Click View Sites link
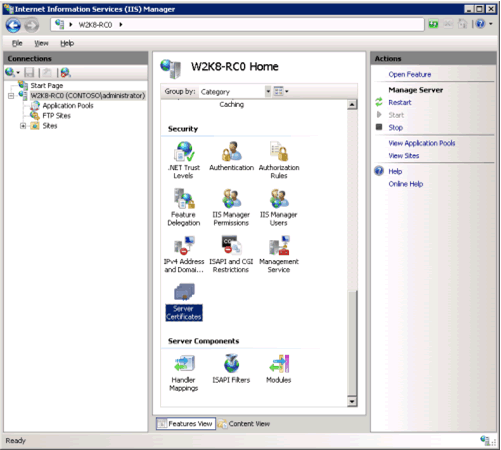This screenshot has height=450, width=501. (x=404, y=156)
